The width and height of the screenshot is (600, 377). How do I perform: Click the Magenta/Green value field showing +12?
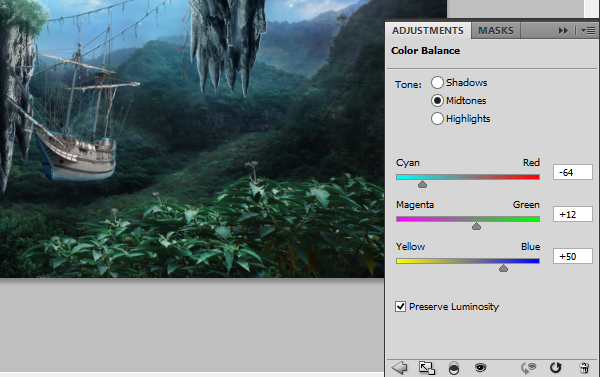tap(573, 214)
